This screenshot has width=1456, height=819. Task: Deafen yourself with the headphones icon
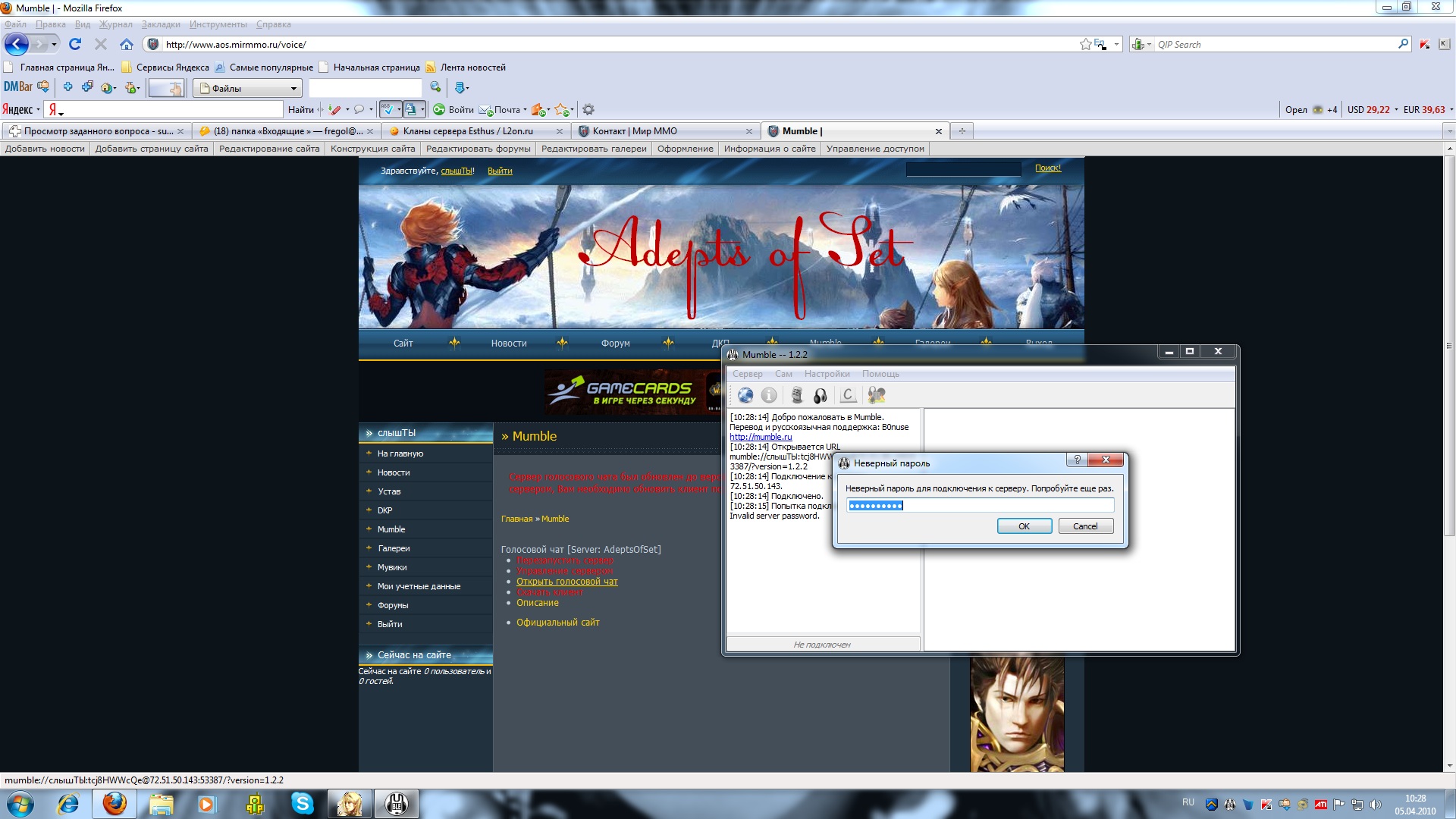(x=820, y=395)
